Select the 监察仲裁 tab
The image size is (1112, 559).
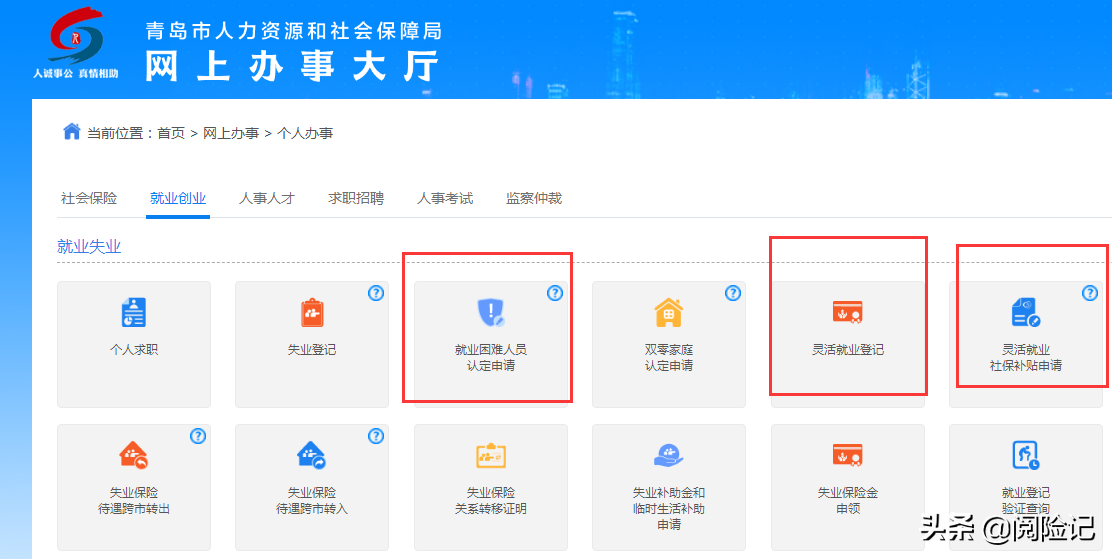[x=534, y=199]
